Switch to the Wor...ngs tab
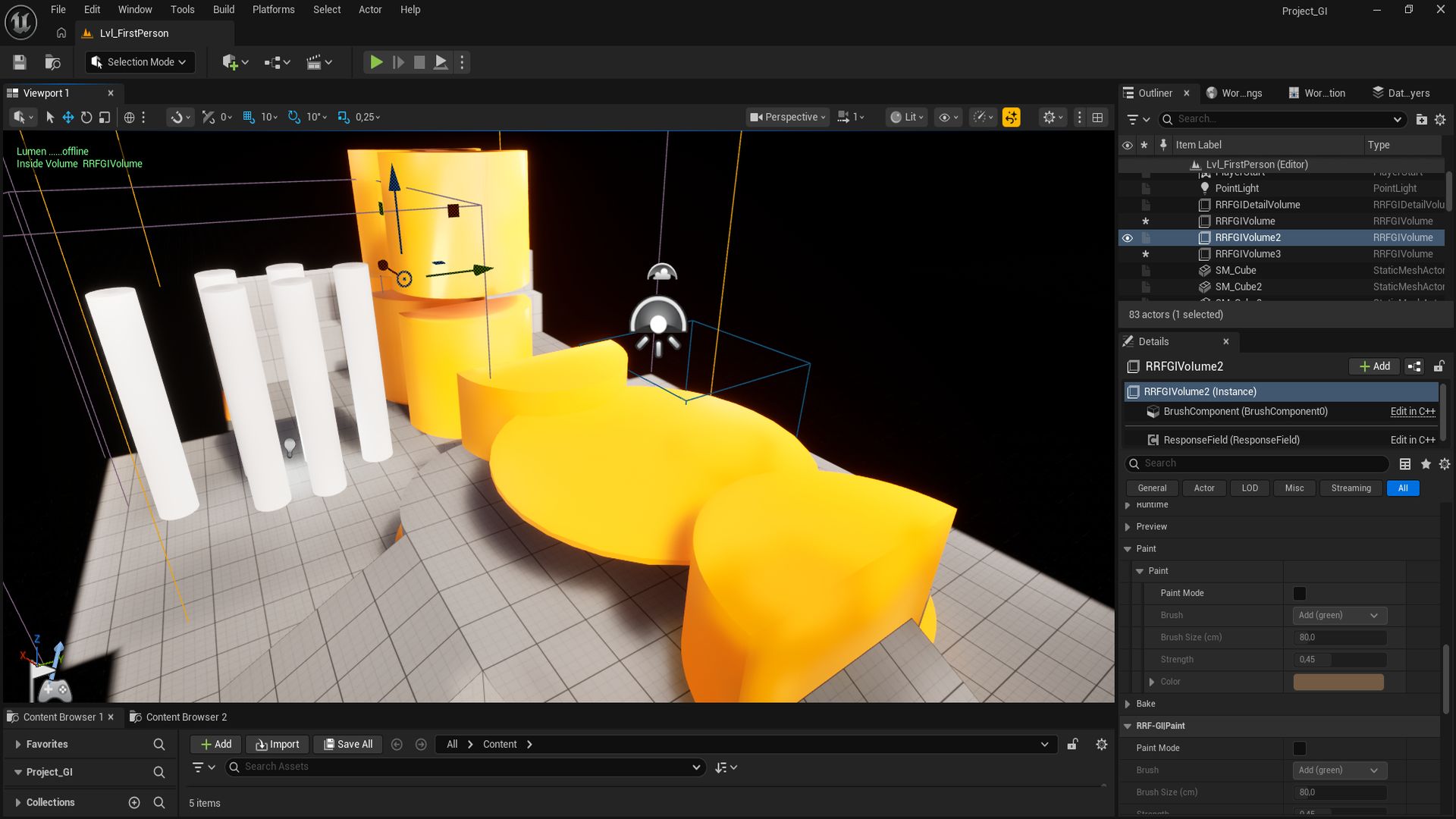1456x819 pixels. [1234, 93]
